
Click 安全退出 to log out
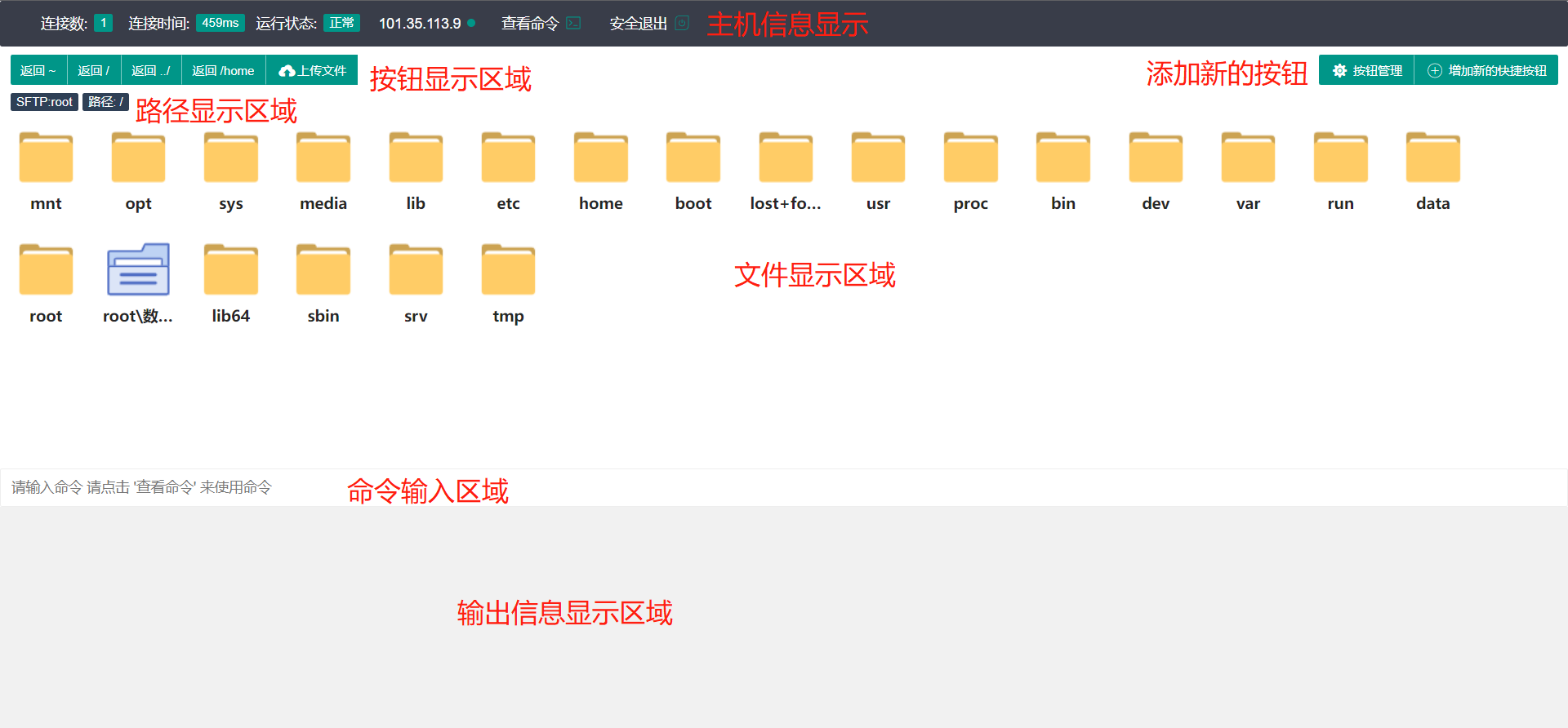(639, 24)
